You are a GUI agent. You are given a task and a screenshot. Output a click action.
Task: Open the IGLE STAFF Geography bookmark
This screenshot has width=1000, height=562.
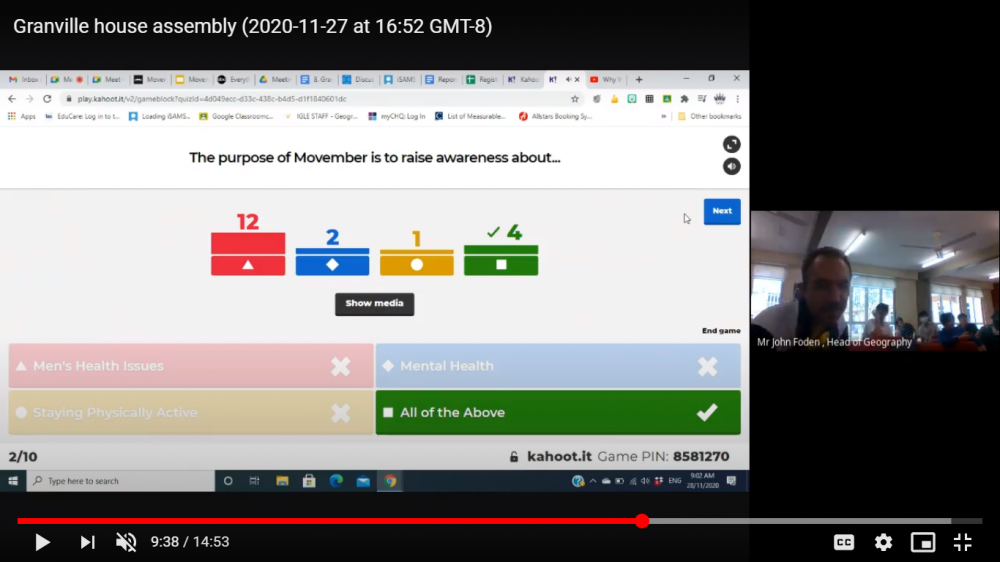[x=321, y=116]
